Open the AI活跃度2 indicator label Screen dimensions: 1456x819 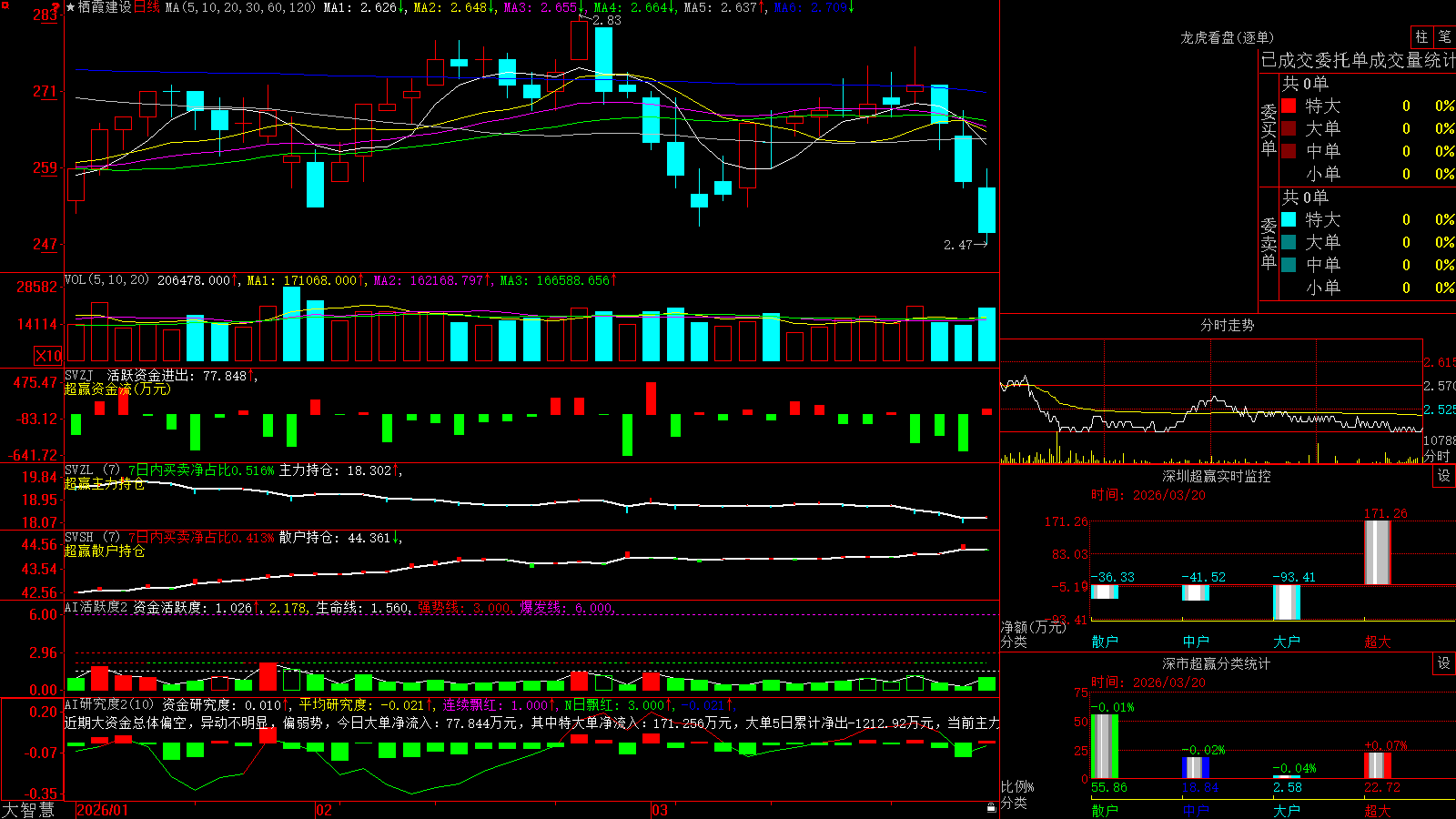(x=96, y=607)
